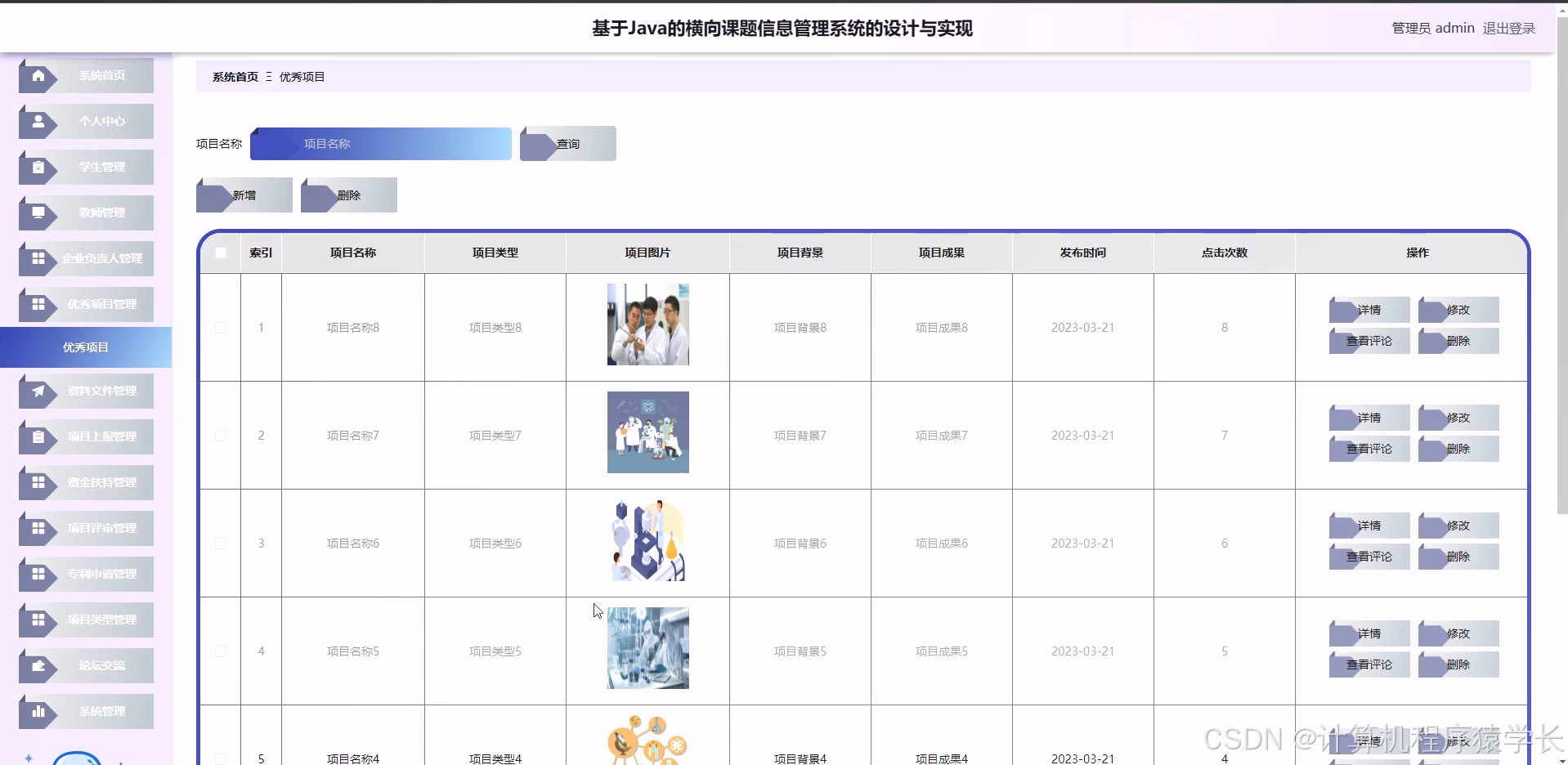1568x765 pixels.
Task: Click the bar-chart icon for 系统管理
Action: [39, 711]
